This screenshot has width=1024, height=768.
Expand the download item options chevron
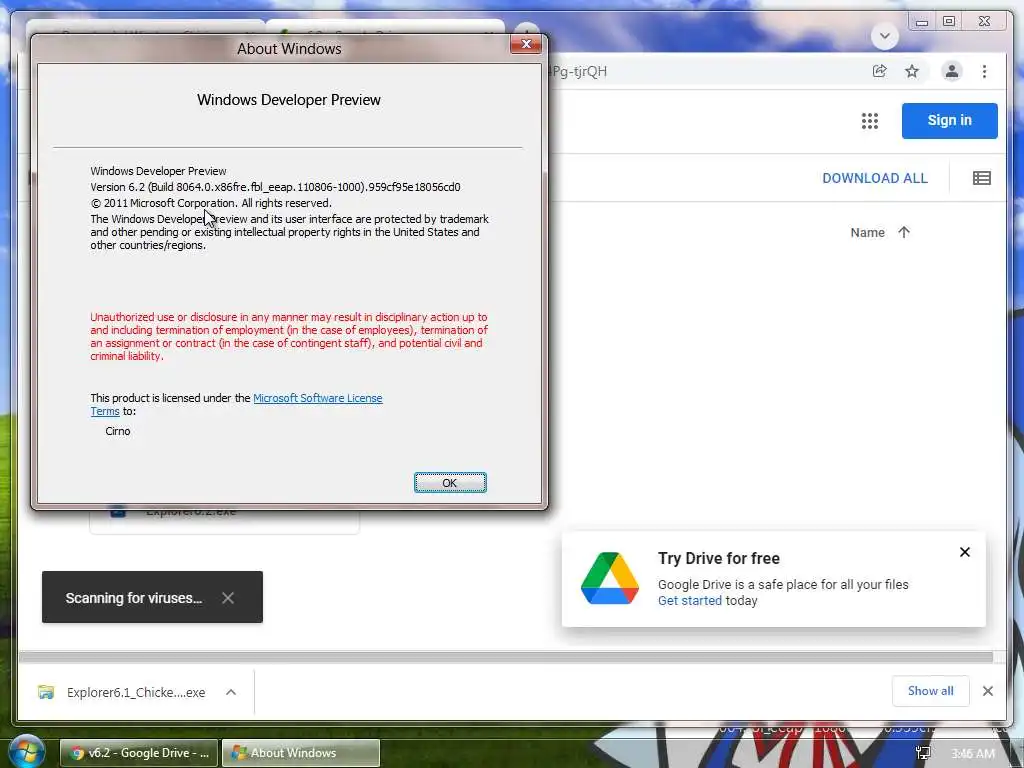click(x=231, y=692)
